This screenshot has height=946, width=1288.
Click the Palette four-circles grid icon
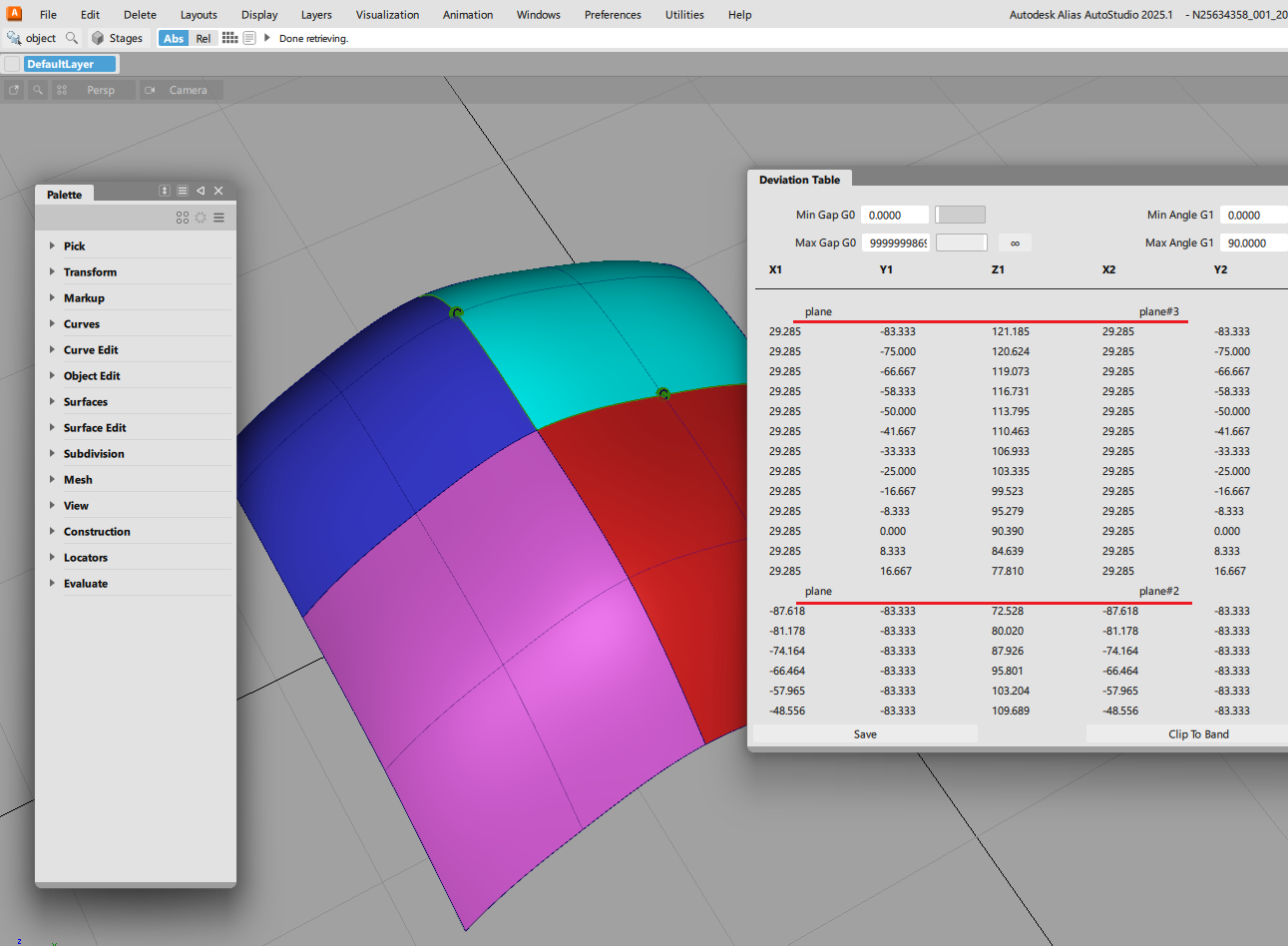[x=183, y=218]
